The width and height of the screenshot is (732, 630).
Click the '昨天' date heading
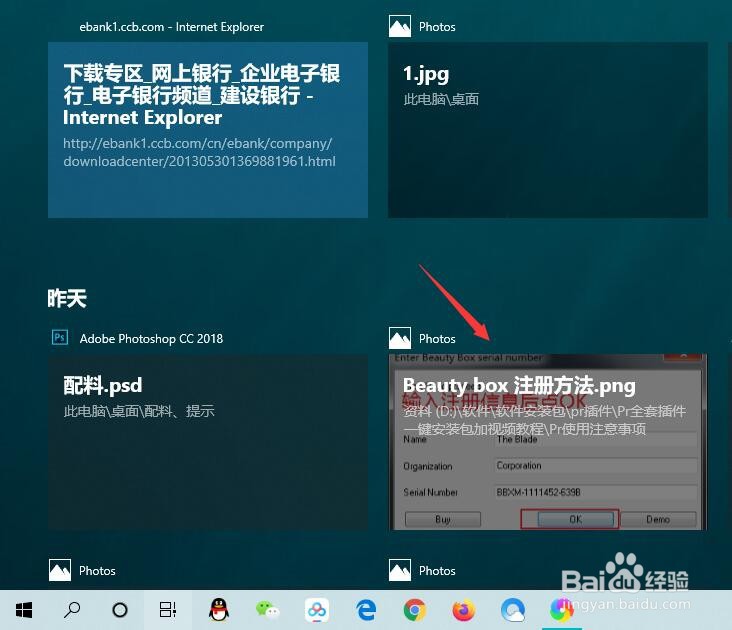(x=67, y=298)
